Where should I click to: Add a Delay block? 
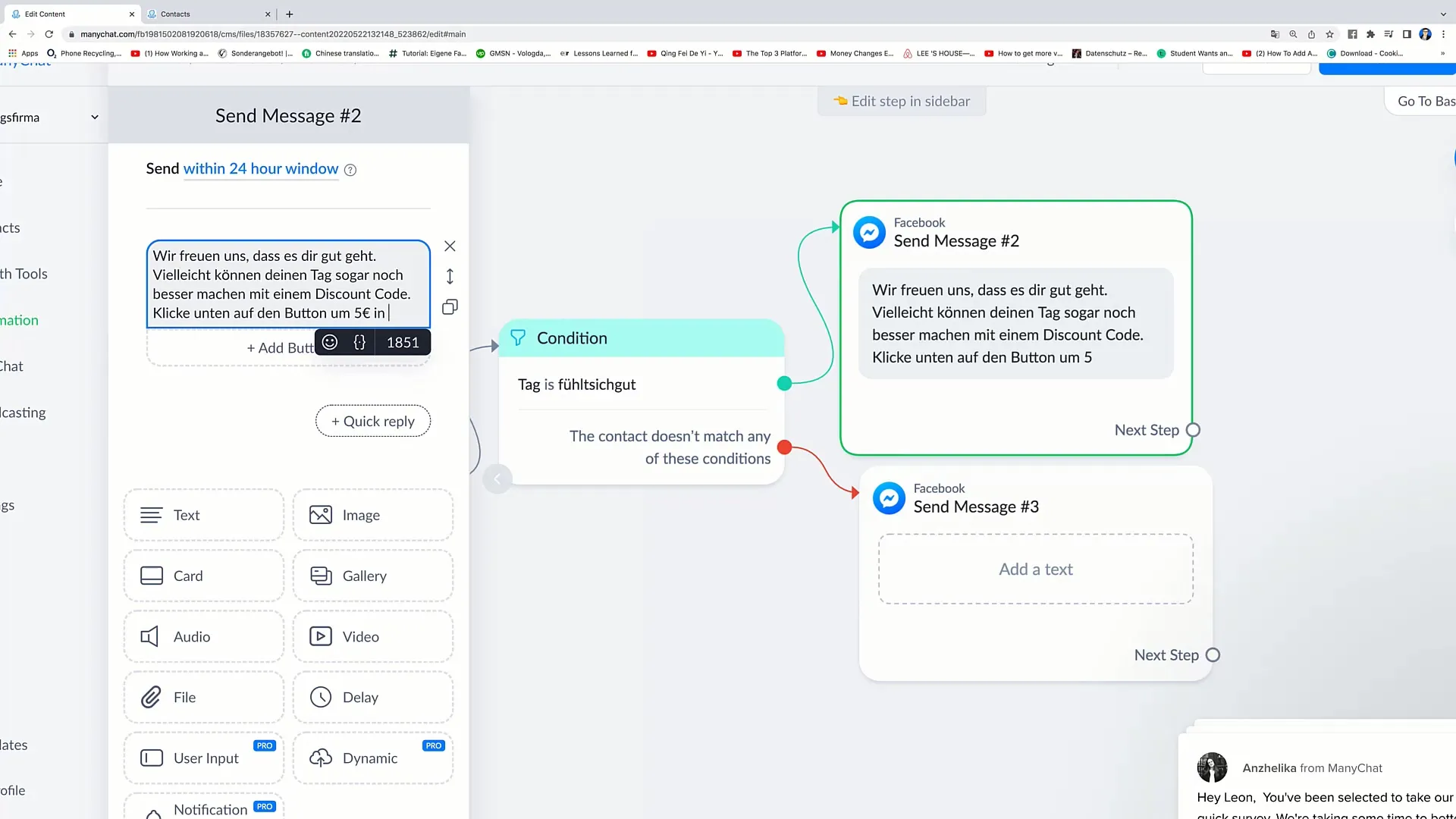[373, 697]
